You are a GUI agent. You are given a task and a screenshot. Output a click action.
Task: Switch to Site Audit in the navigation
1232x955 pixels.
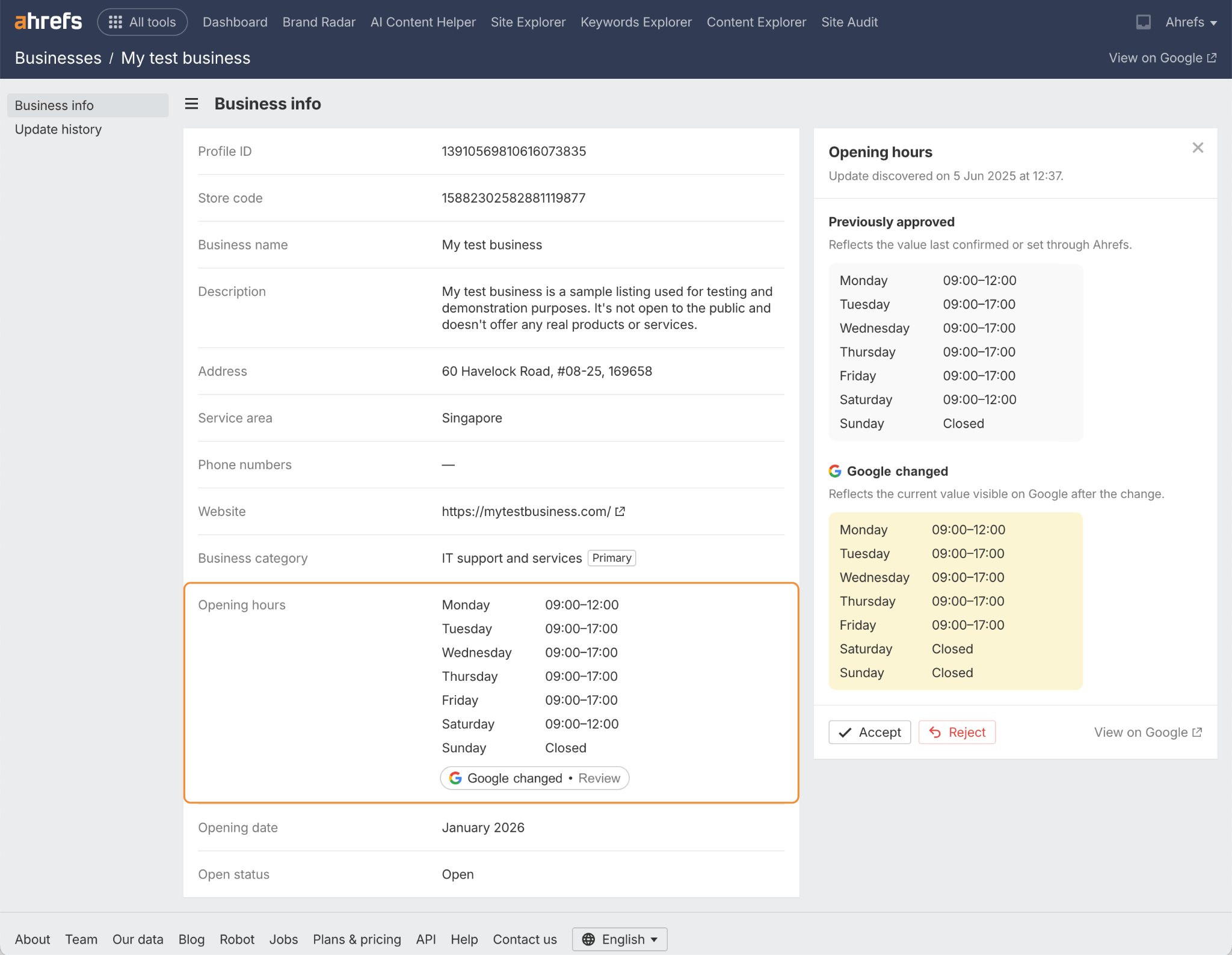coord(849,22)
